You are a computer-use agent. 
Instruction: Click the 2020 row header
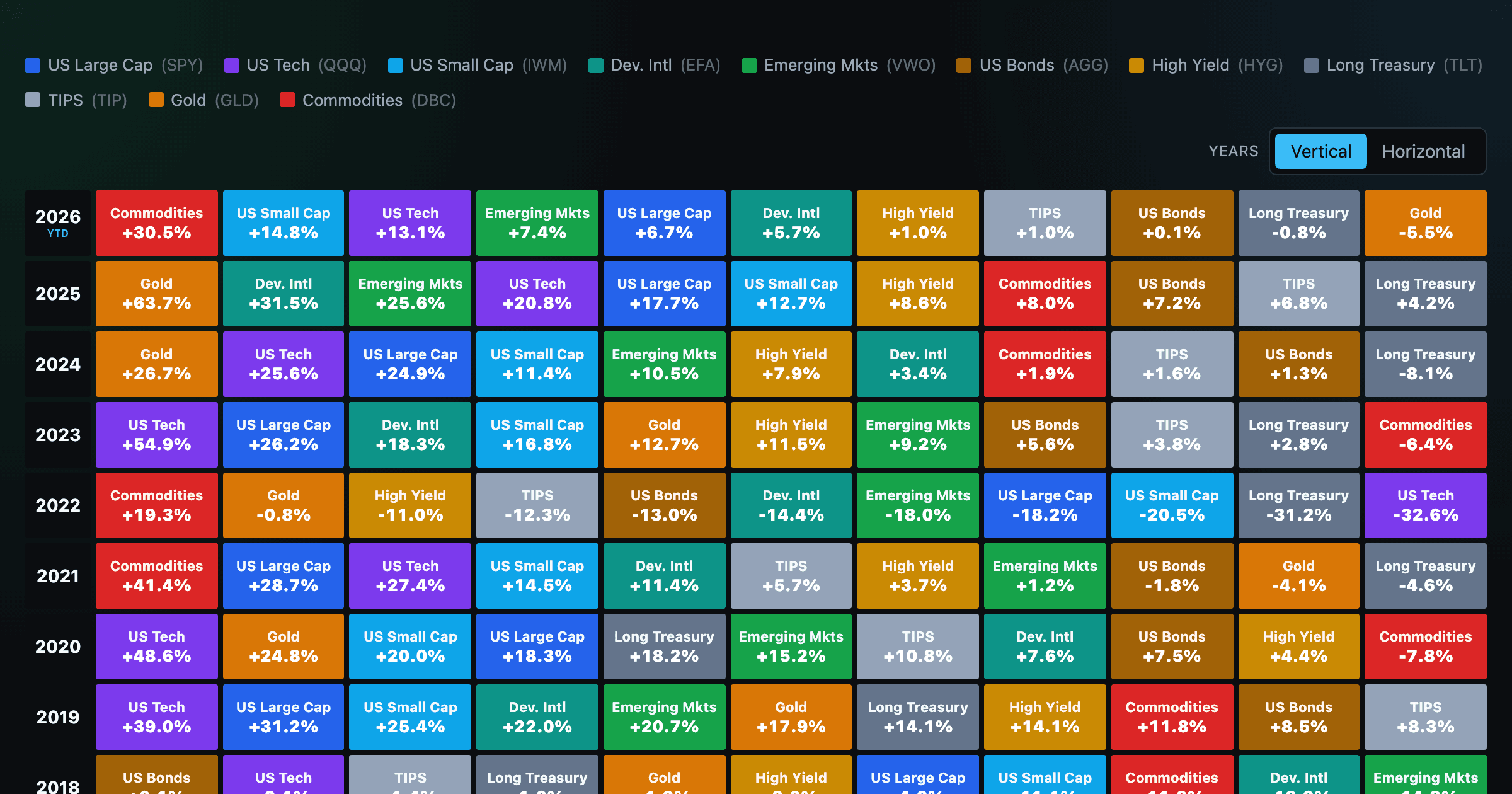[x=58, y=647]
